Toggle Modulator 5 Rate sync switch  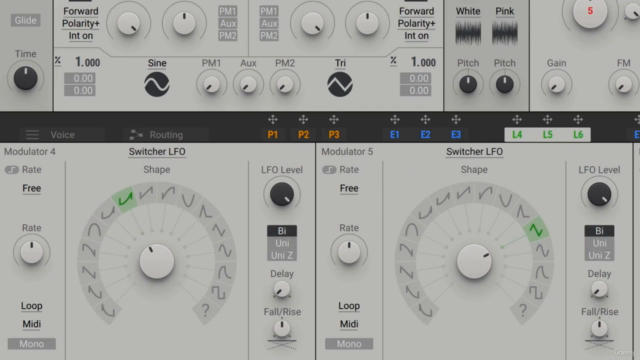[x=329, y=169]
